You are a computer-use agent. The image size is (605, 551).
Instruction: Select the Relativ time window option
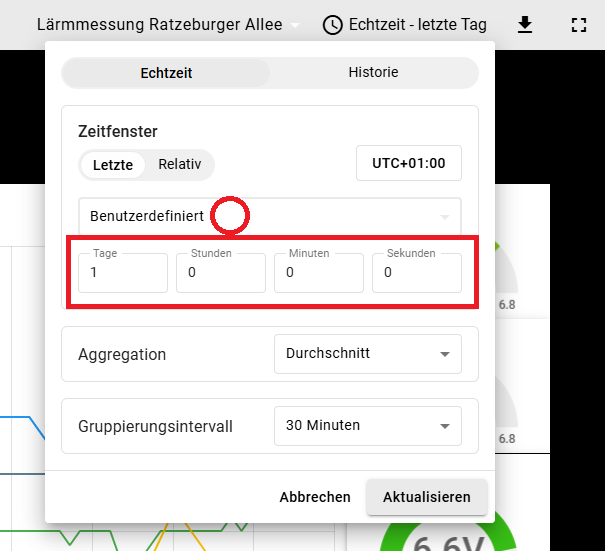pyautogui.click(x=180, y=165)
